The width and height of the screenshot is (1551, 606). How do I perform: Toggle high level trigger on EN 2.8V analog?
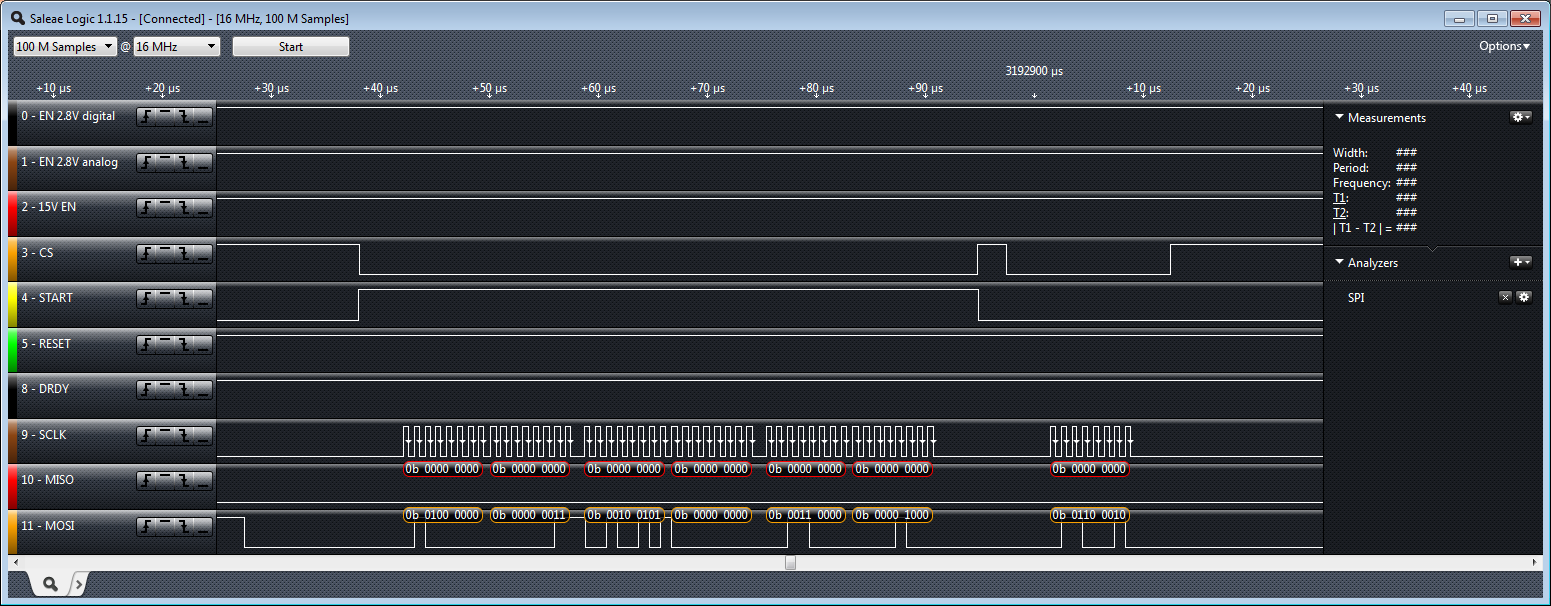pyautogui.click(x=165, y=162)
